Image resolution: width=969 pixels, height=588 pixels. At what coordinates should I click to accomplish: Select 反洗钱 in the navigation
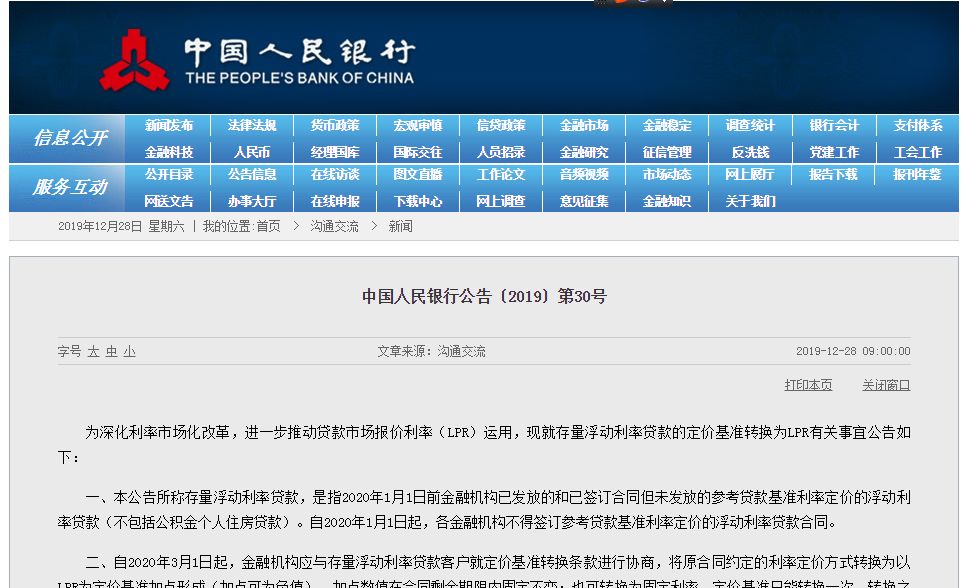pyautogui.click(x=750, y=152)
